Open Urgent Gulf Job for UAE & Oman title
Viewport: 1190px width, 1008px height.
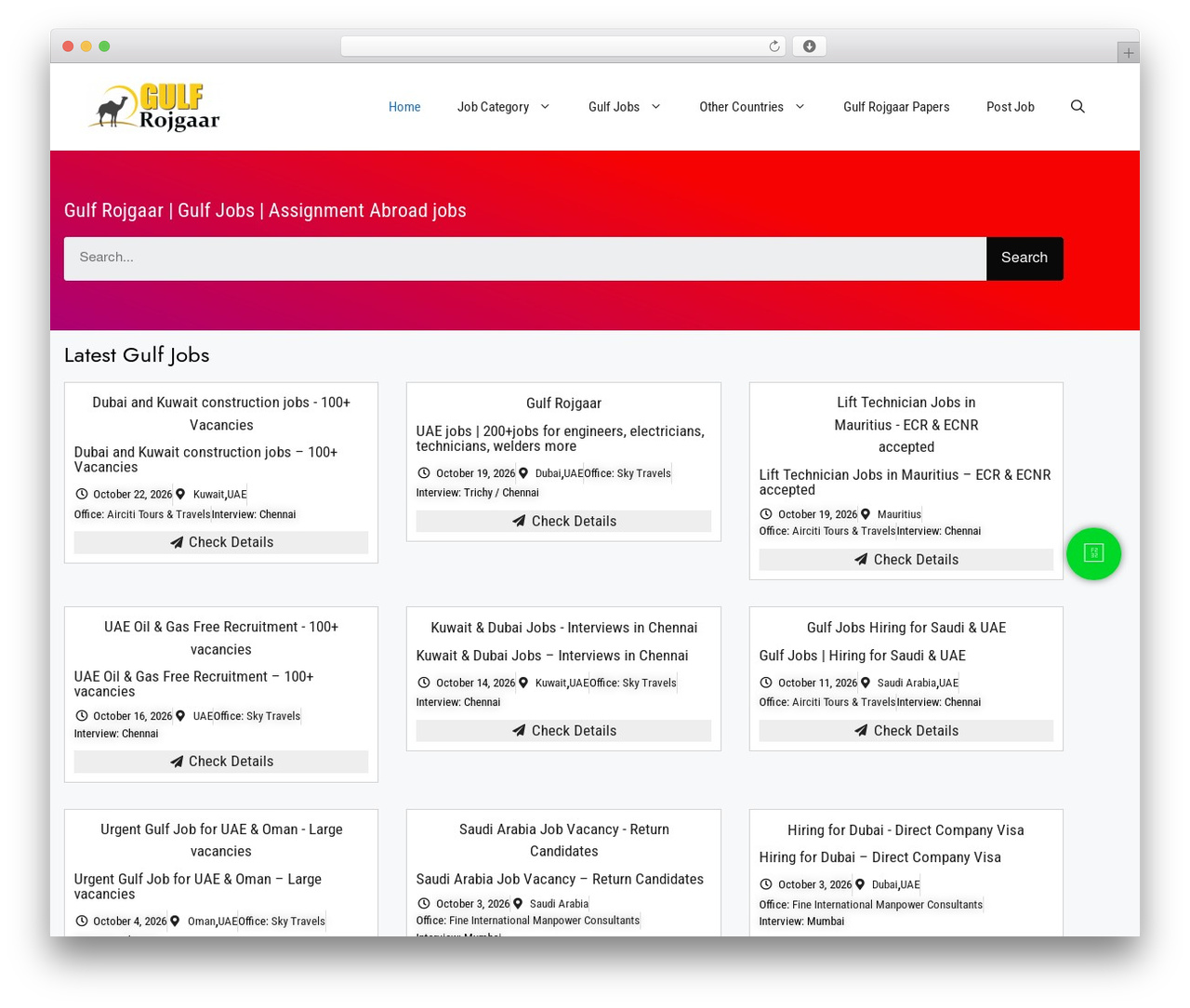point(221,841)
